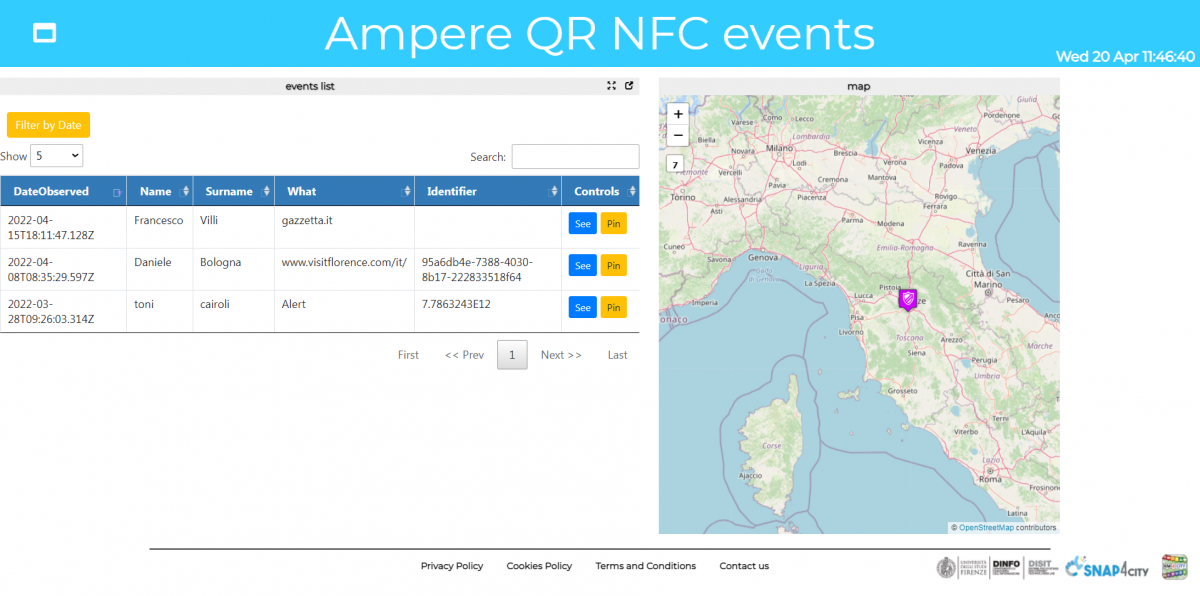Pin the toni cairoli Alert event
Image resolution: width=1200 pixels, height=596 pixels.
(x=613, y=308)
